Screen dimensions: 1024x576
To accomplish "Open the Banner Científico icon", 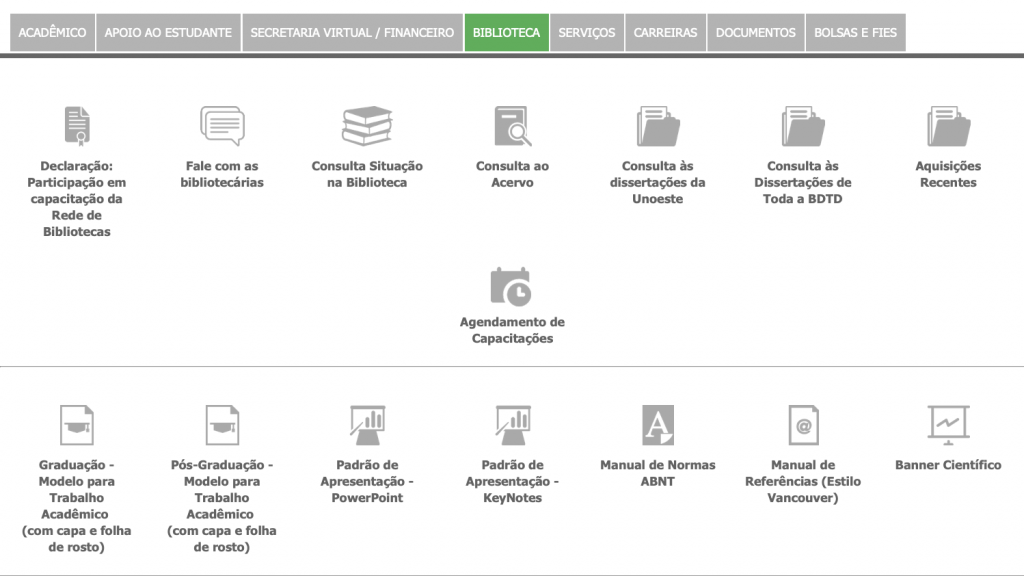I will point(947,425).
